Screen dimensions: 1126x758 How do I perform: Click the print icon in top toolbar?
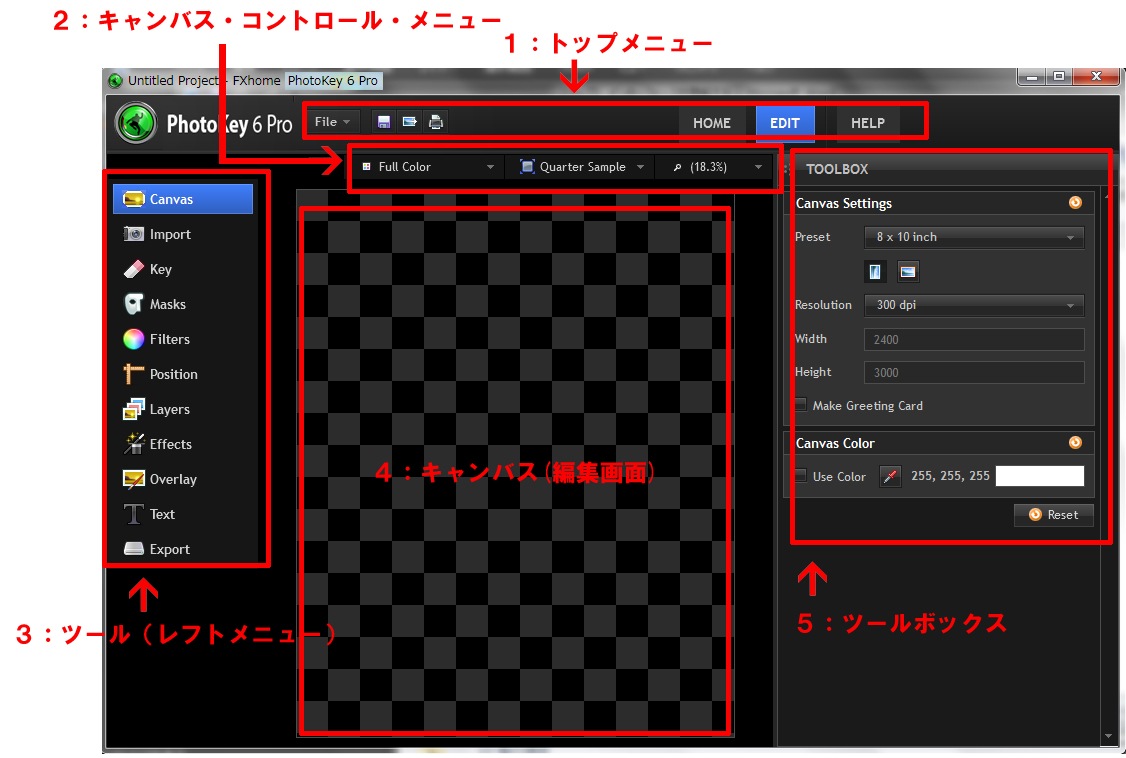point(435,122)
